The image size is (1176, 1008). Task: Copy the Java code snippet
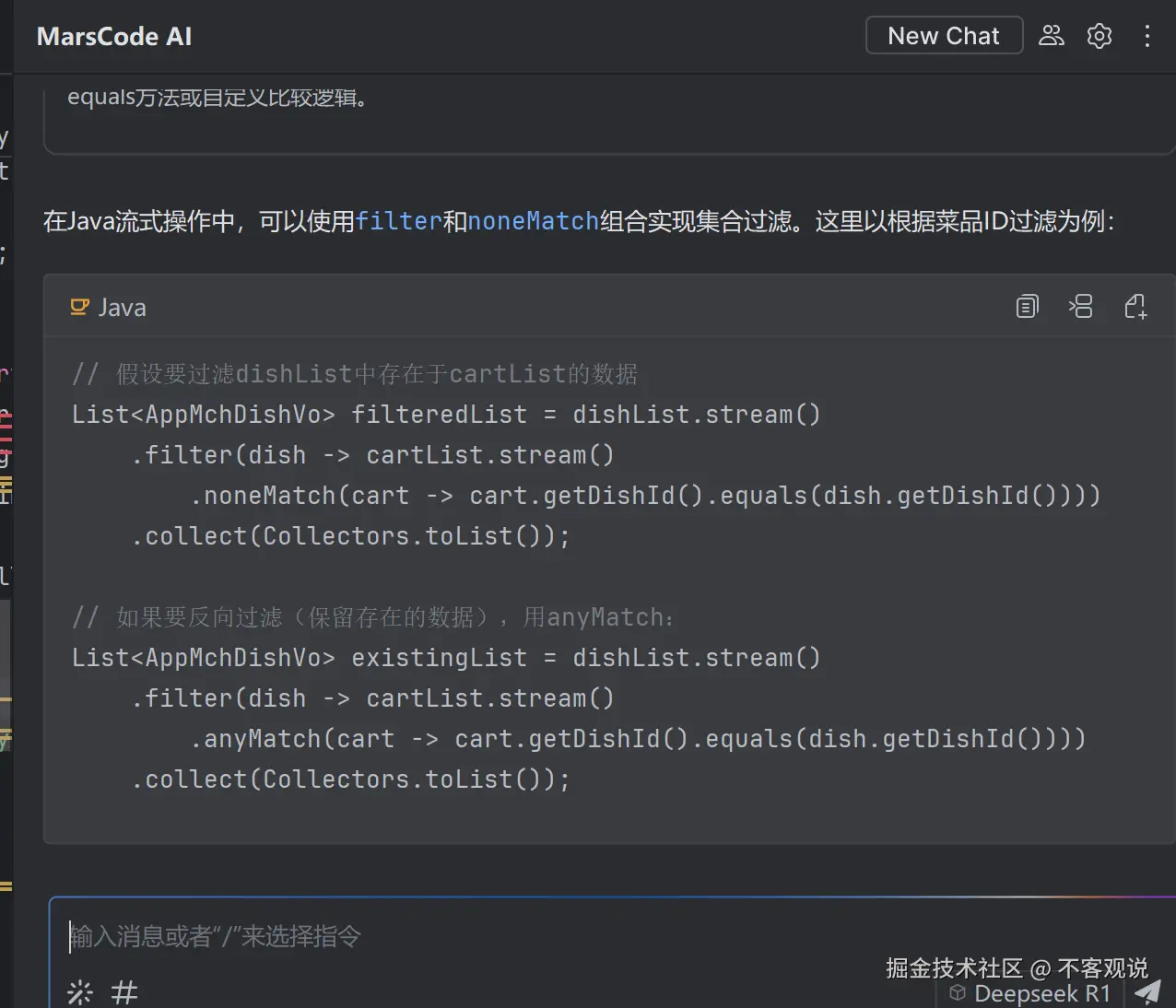pos(1027,306)
